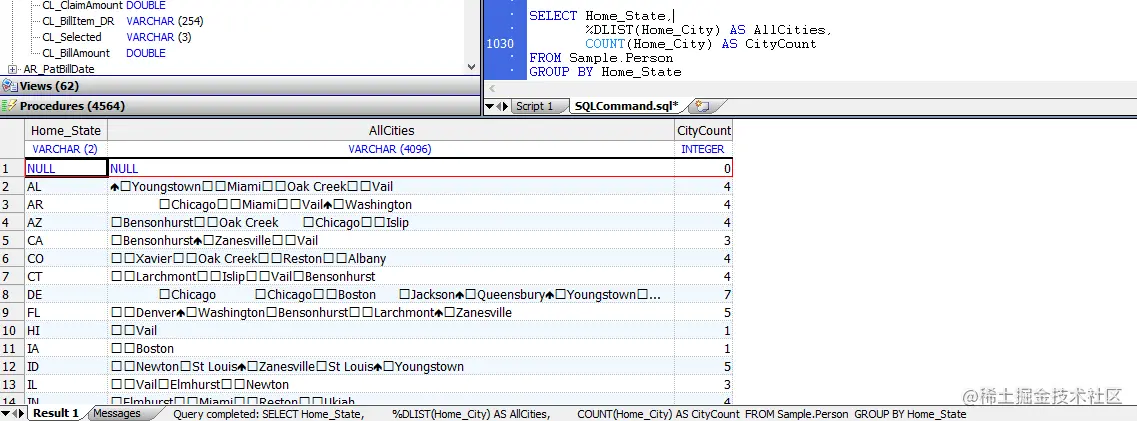Click the VARCHAR (4096) type label
This screenshot has height=421, width=1137.
391,149
